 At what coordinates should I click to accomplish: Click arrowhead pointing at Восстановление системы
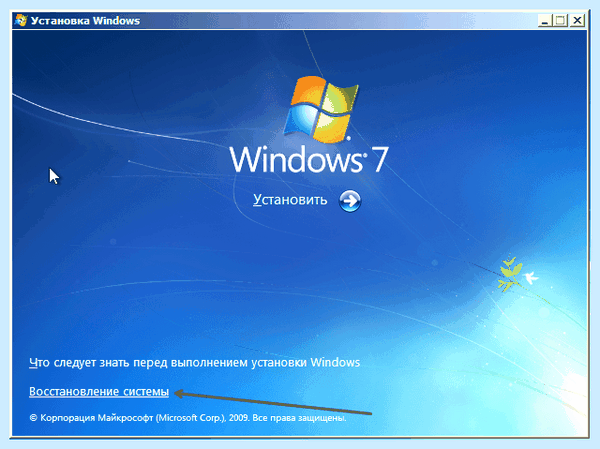pyautogui.click(x=181, y=393)
